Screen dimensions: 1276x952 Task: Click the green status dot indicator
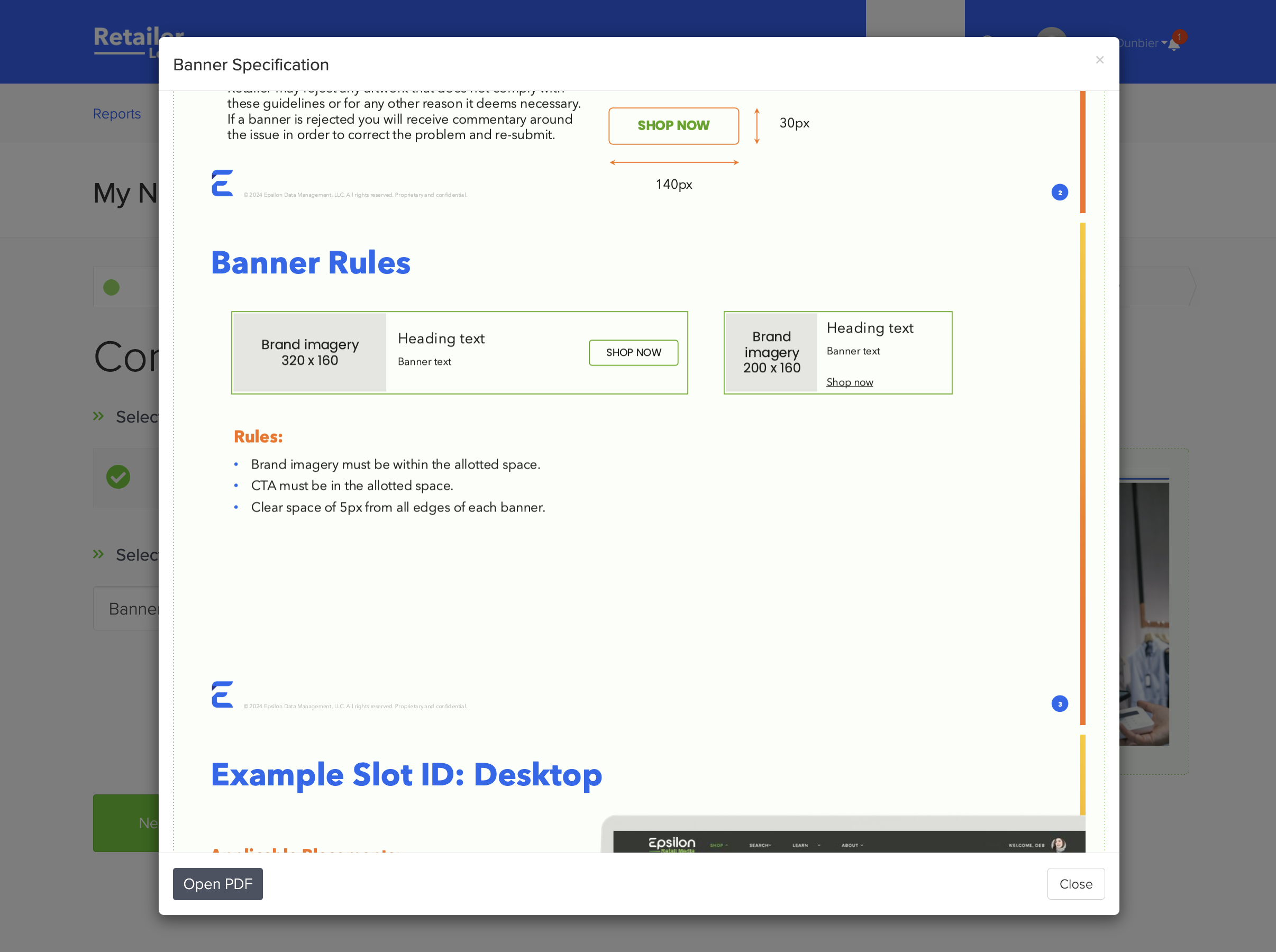tap(111, 287)
